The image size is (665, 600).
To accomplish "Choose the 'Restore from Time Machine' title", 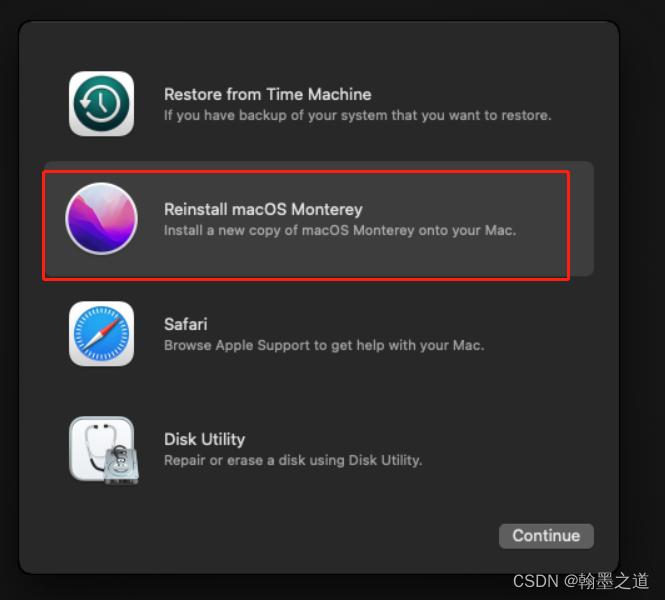I will (x=268, y=94).
